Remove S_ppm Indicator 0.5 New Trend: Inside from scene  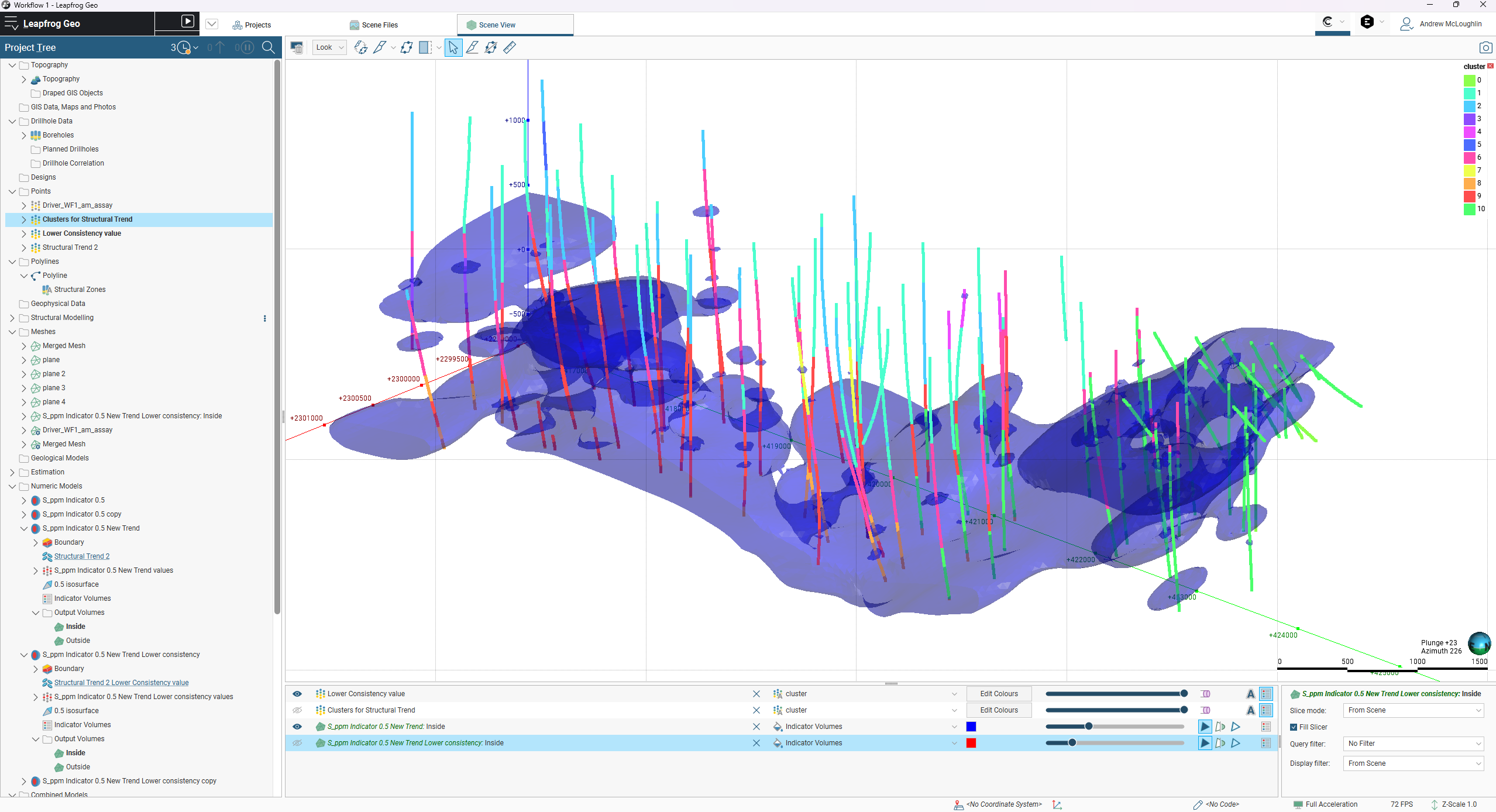[756, 727]
